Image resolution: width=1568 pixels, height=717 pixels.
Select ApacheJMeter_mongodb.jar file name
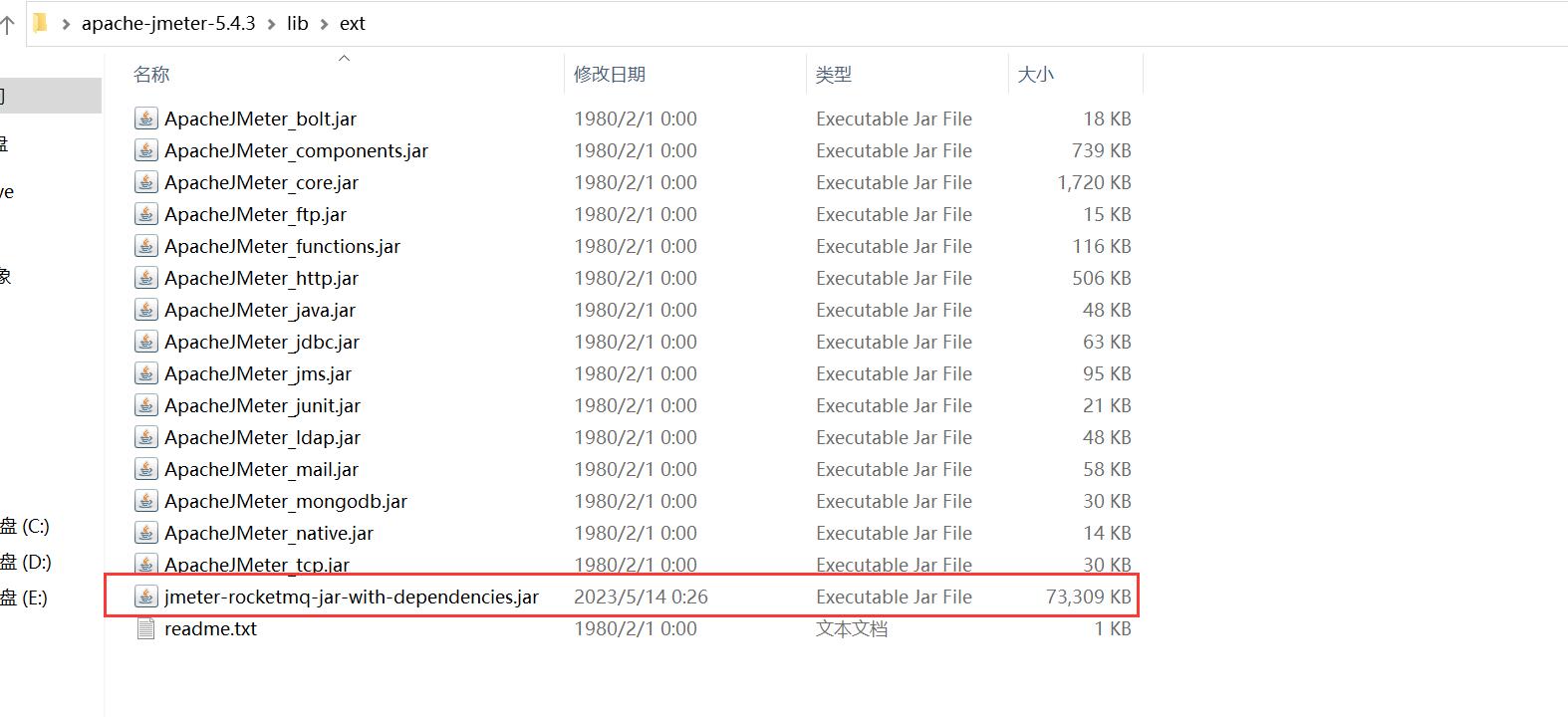tap(286, 501)
